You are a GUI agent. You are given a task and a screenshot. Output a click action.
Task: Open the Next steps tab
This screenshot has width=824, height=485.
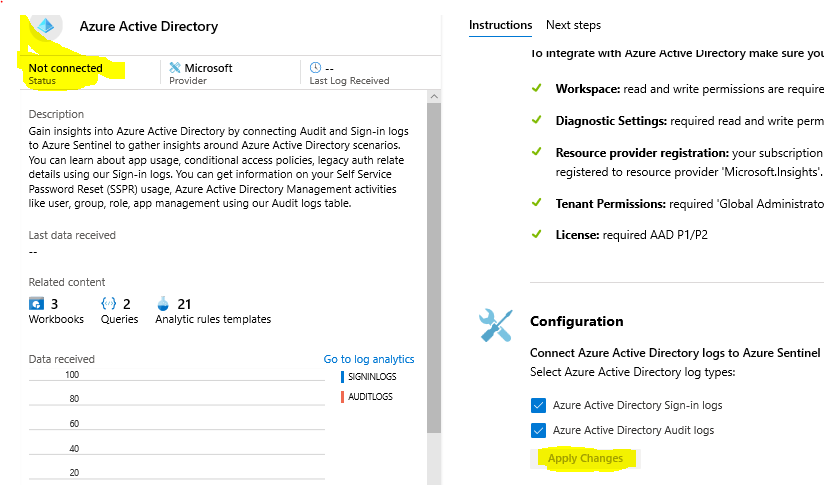point(573,25)
